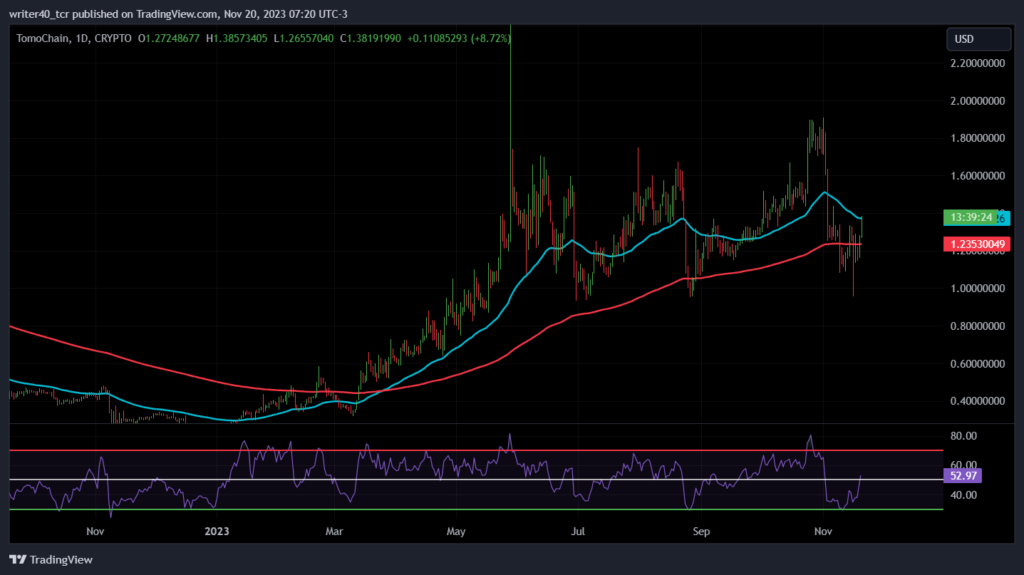Select the close price value 1.38191990
The height and width of the screenshot is (575, 1024).
tap(374, 39)
